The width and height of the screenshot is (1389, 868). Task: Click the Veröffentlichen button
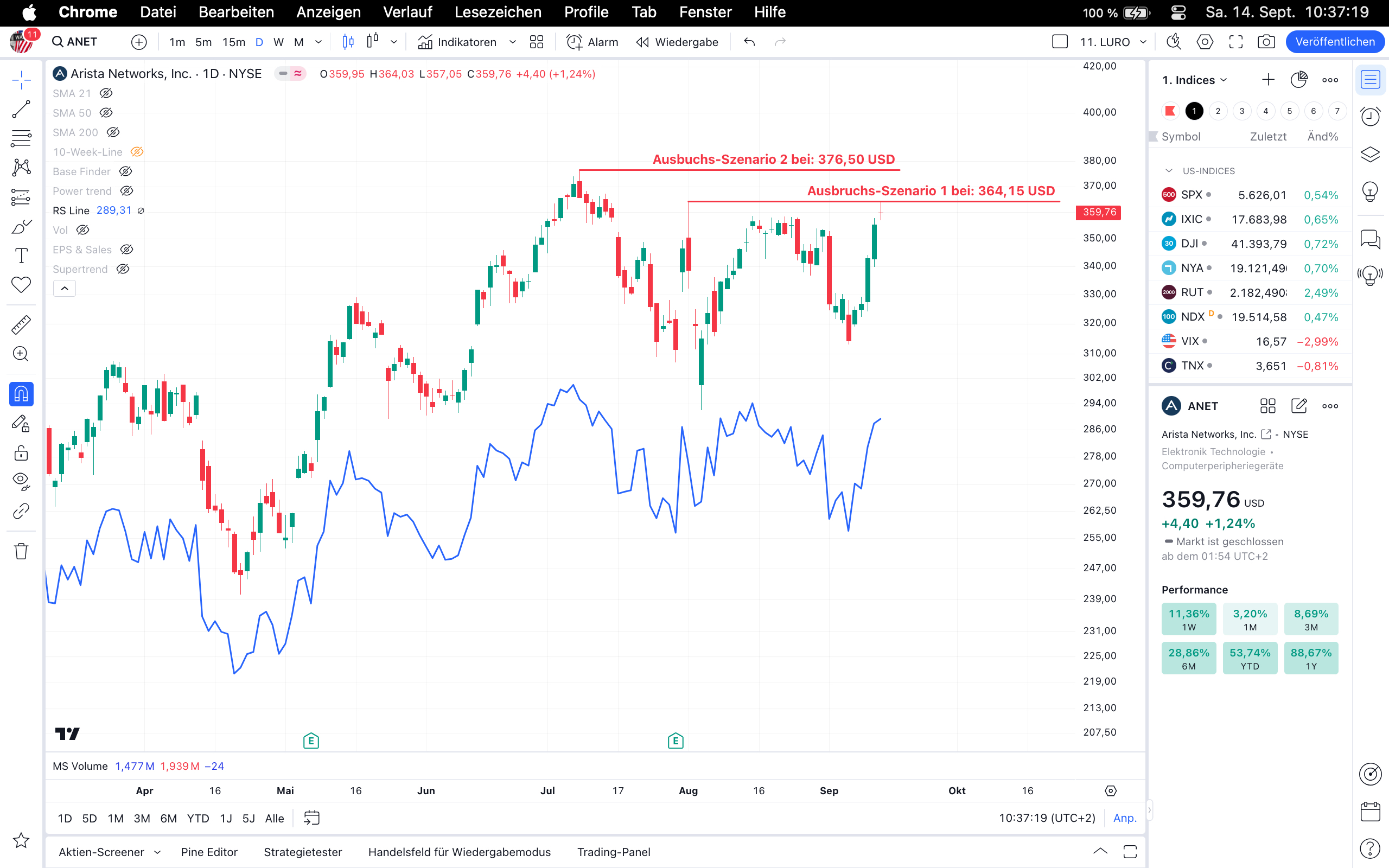point(1335,42)
